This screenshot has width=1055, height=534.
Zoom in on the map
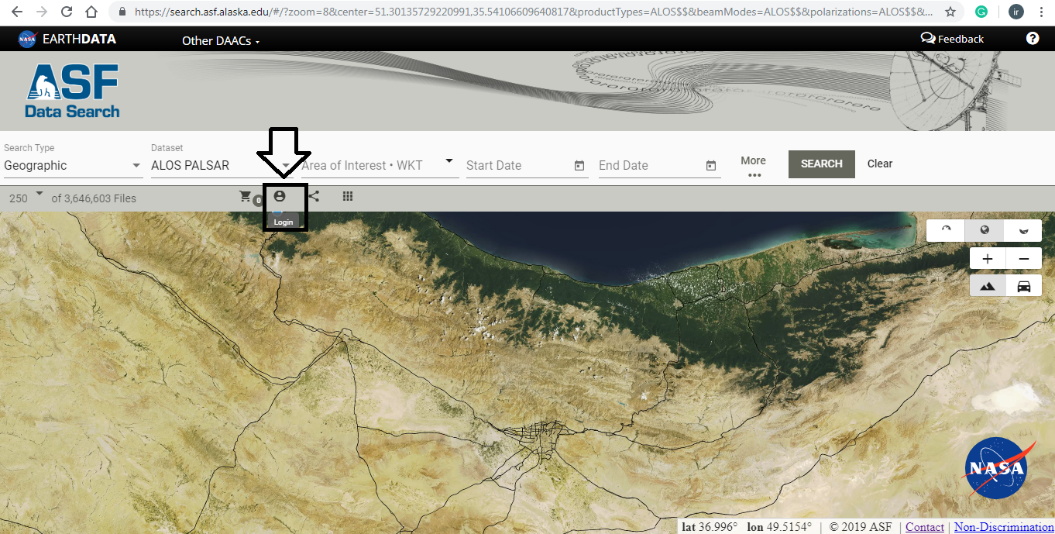click(x=987, y=259)
